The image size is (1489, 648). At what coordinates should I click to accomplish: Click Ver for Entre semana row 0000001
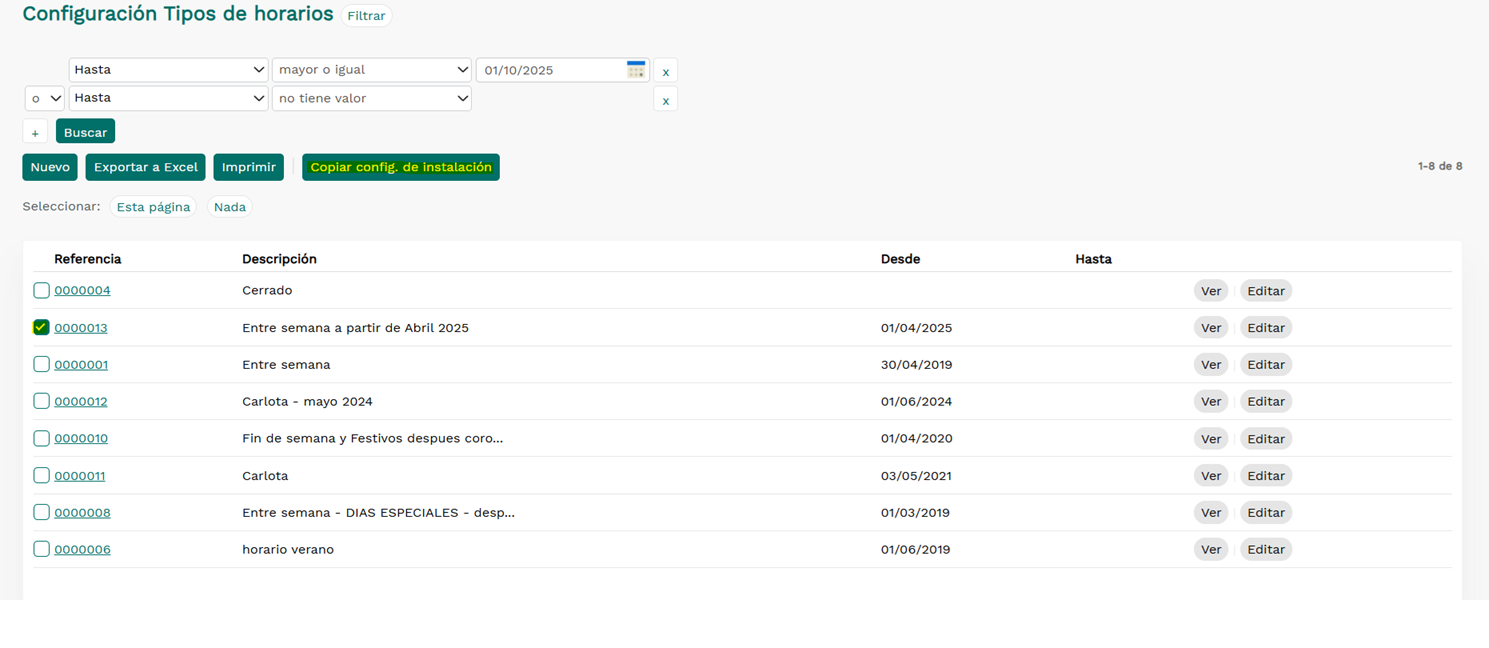tap(1210, 365)
